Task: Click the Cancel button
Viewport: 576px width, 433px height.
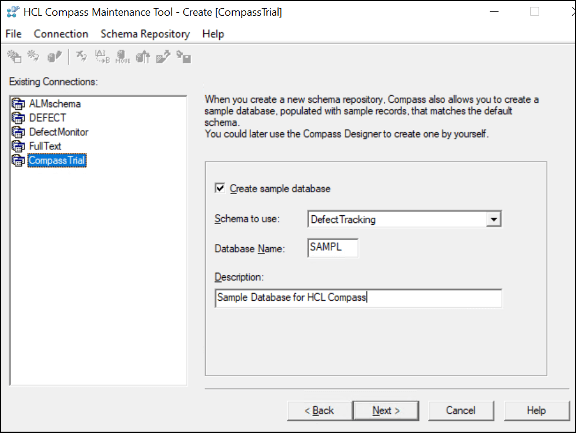Action: pos(461,410)
